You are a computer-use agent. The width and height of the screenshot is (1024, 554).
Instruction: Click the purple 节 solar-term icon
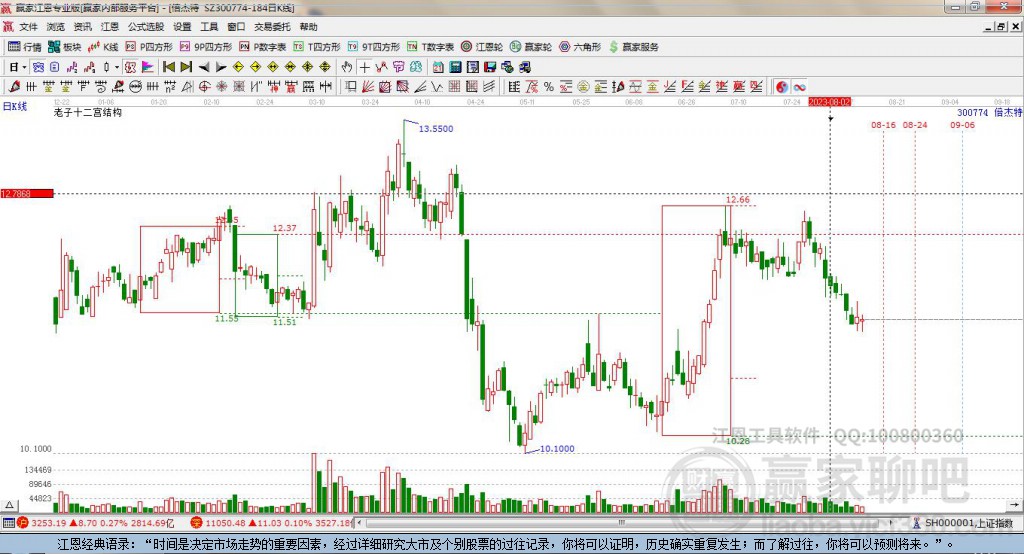pyautogui.click(x=398, y=67)
